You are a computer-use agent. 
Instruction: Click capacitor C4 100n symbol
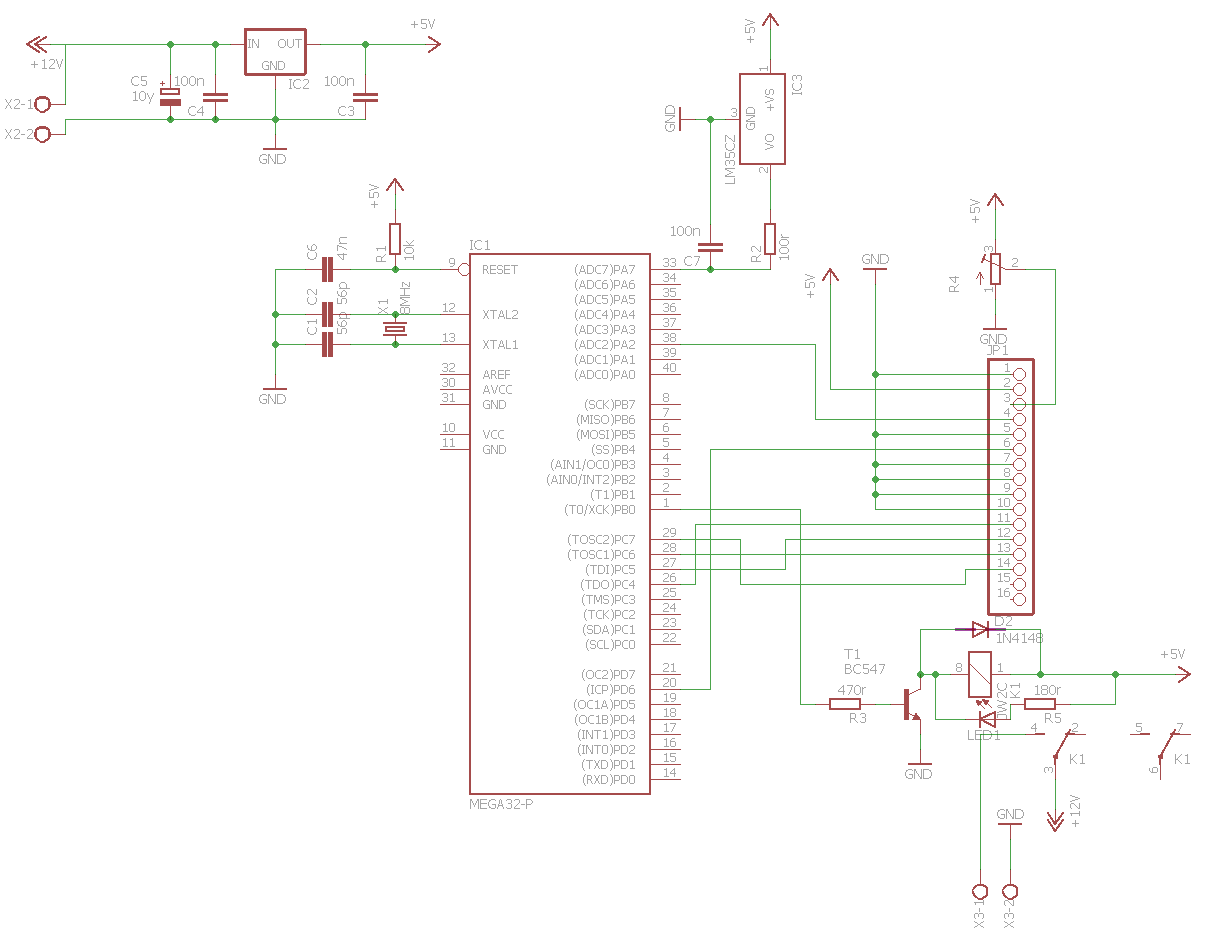(x=215, y=98)
